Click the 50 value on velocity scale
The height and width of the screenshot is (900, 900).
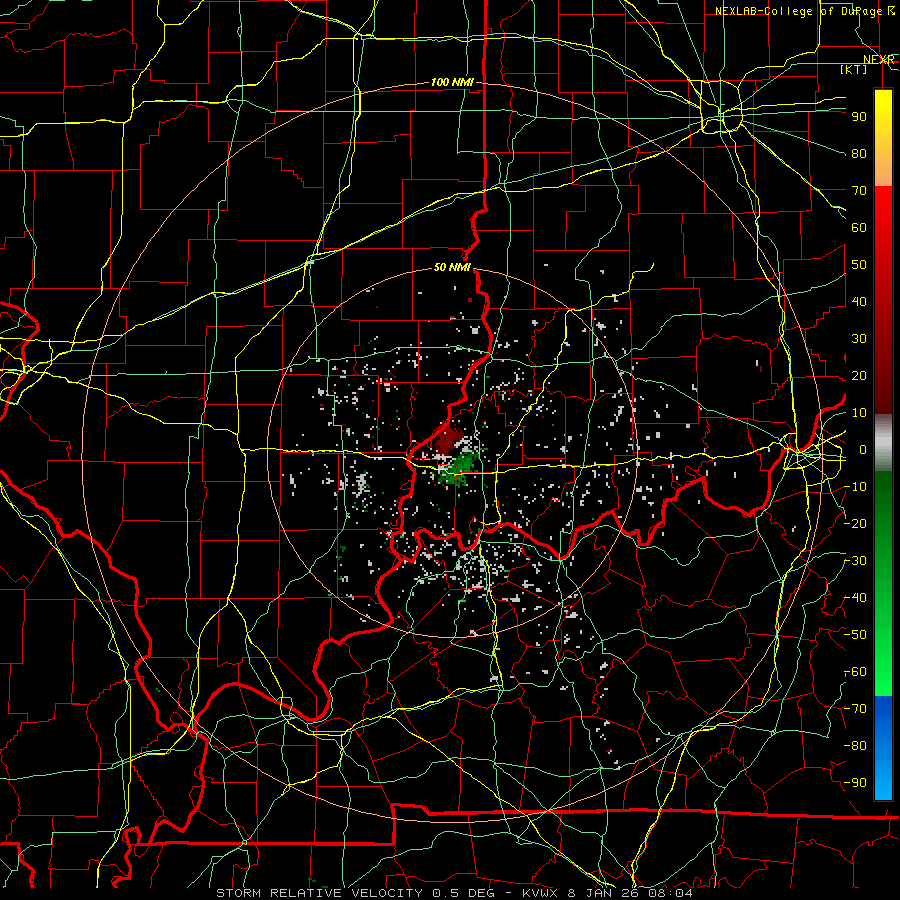point(859,265)
